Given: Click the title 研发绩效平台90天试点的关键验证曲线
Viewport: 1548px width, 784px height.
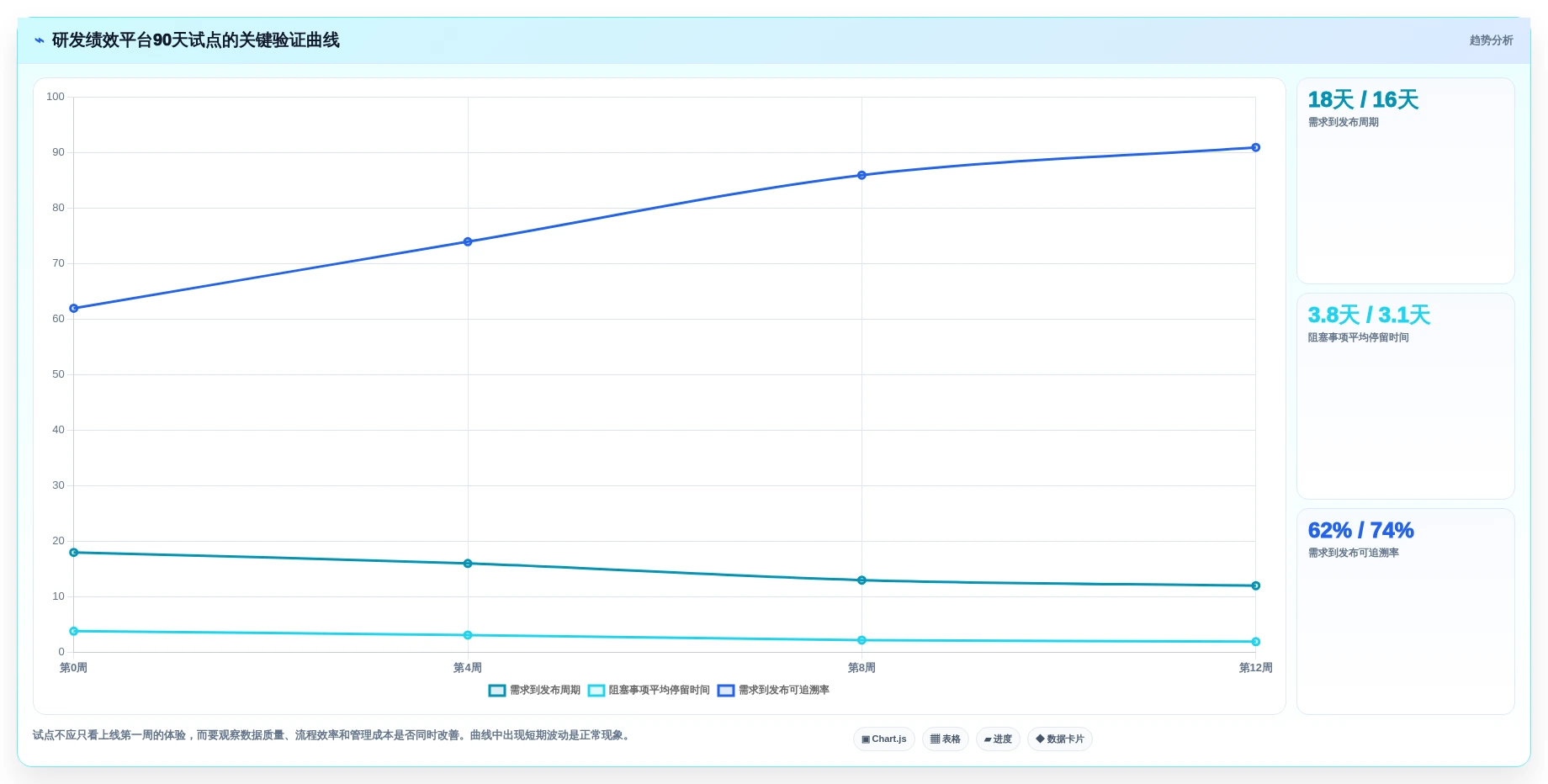Looking at the screenshot, I should pyautogui.click(x=196, y=40).
